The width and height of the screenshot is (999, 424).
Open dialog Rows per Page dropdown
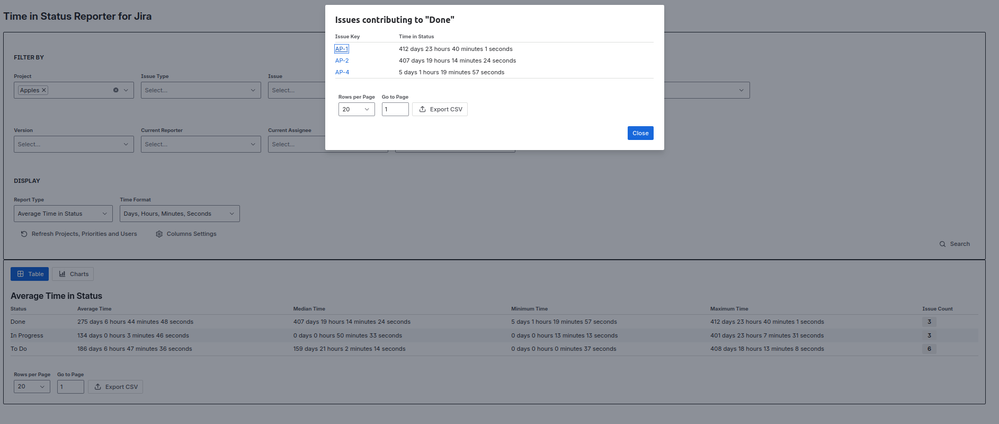pyautogui.click(x=356, y=110)
